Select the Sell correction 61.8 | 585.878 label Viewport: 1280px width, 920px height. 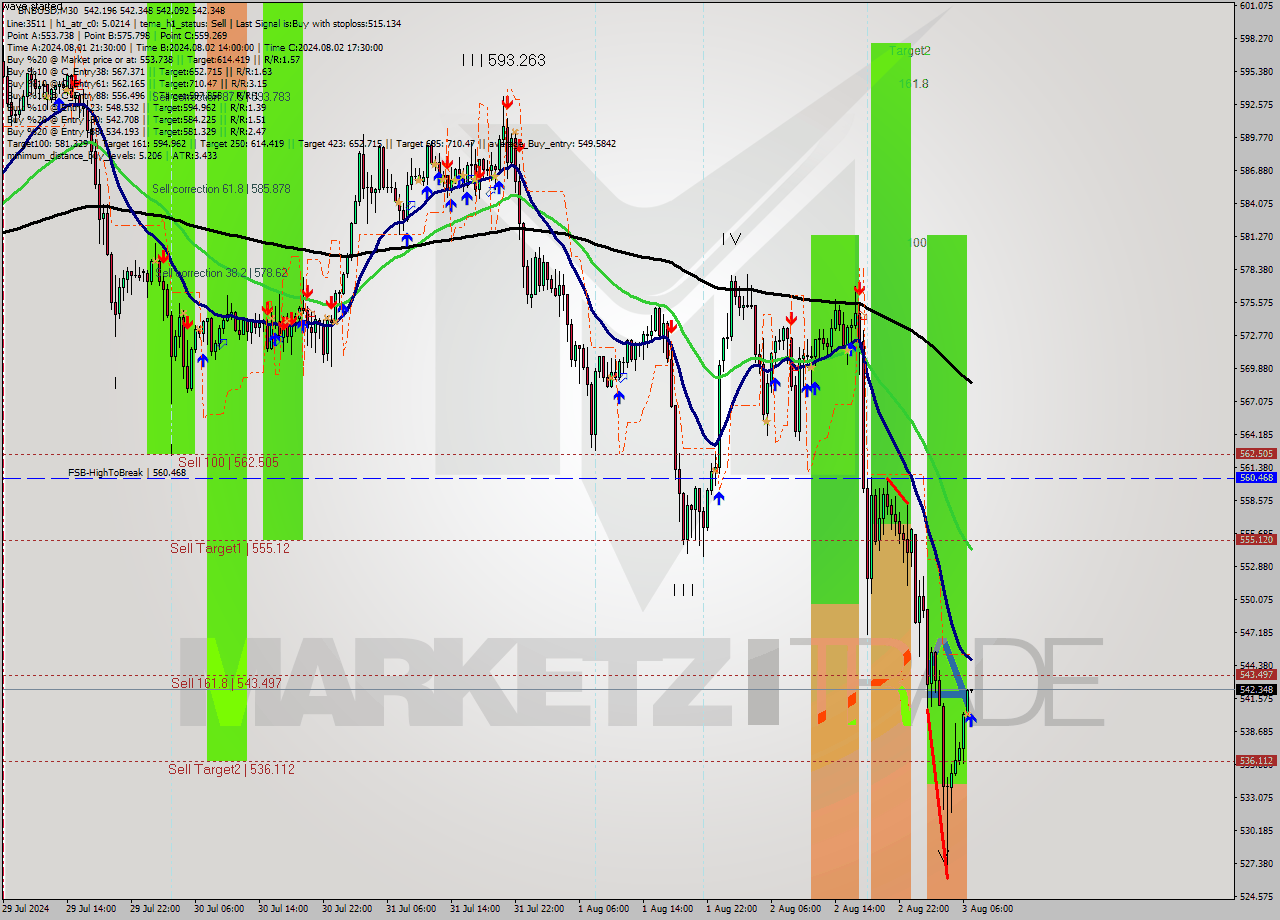pos(221,188)
